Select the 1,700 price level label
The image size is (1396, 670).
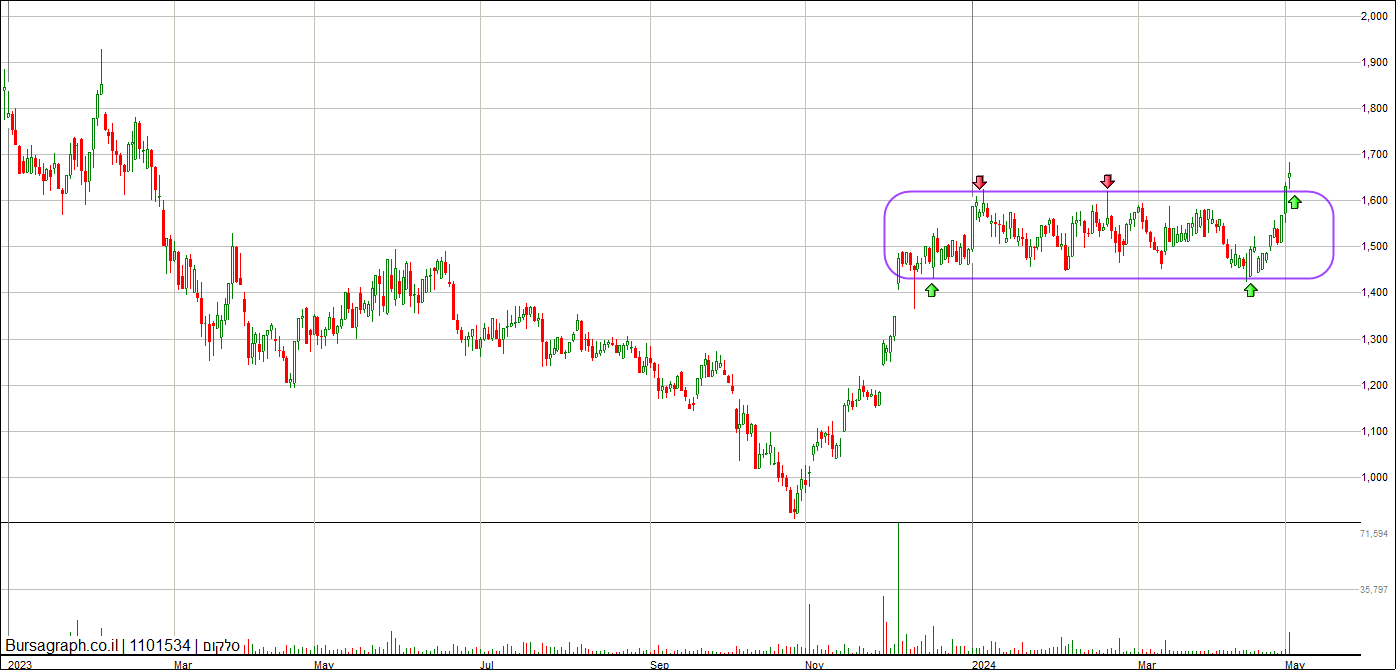click(1373, 155)
